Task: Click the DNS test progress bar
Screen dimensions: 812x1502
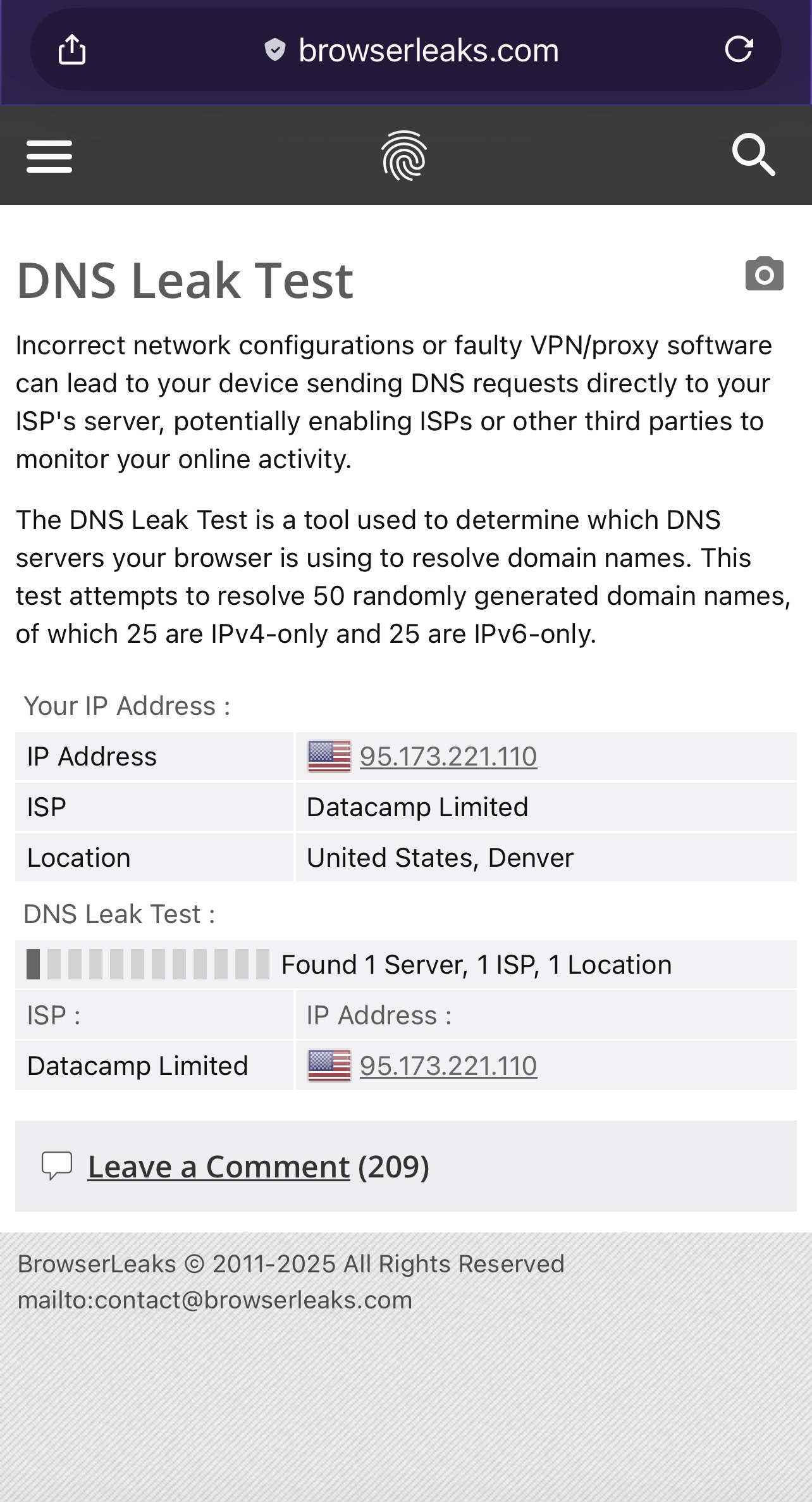Action: (148, 965)
